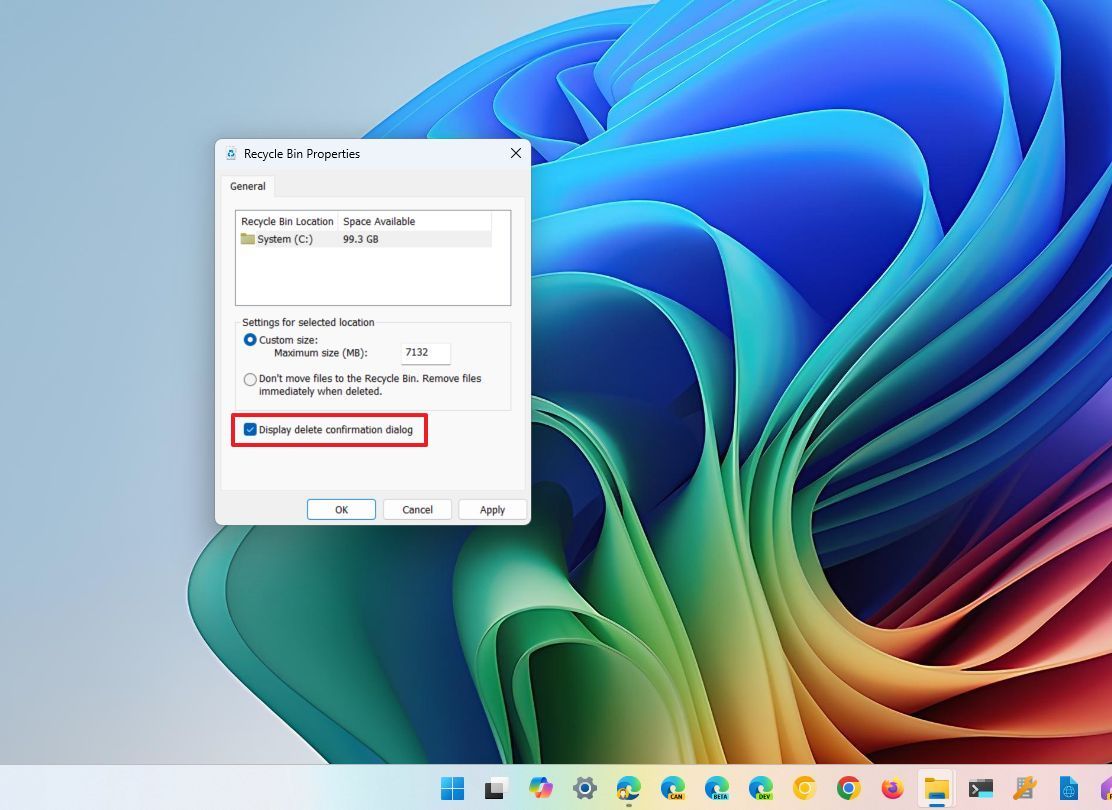This screenshot has height=810, width=1112.
Task: Click the Apply button
Action: [491, 509]
